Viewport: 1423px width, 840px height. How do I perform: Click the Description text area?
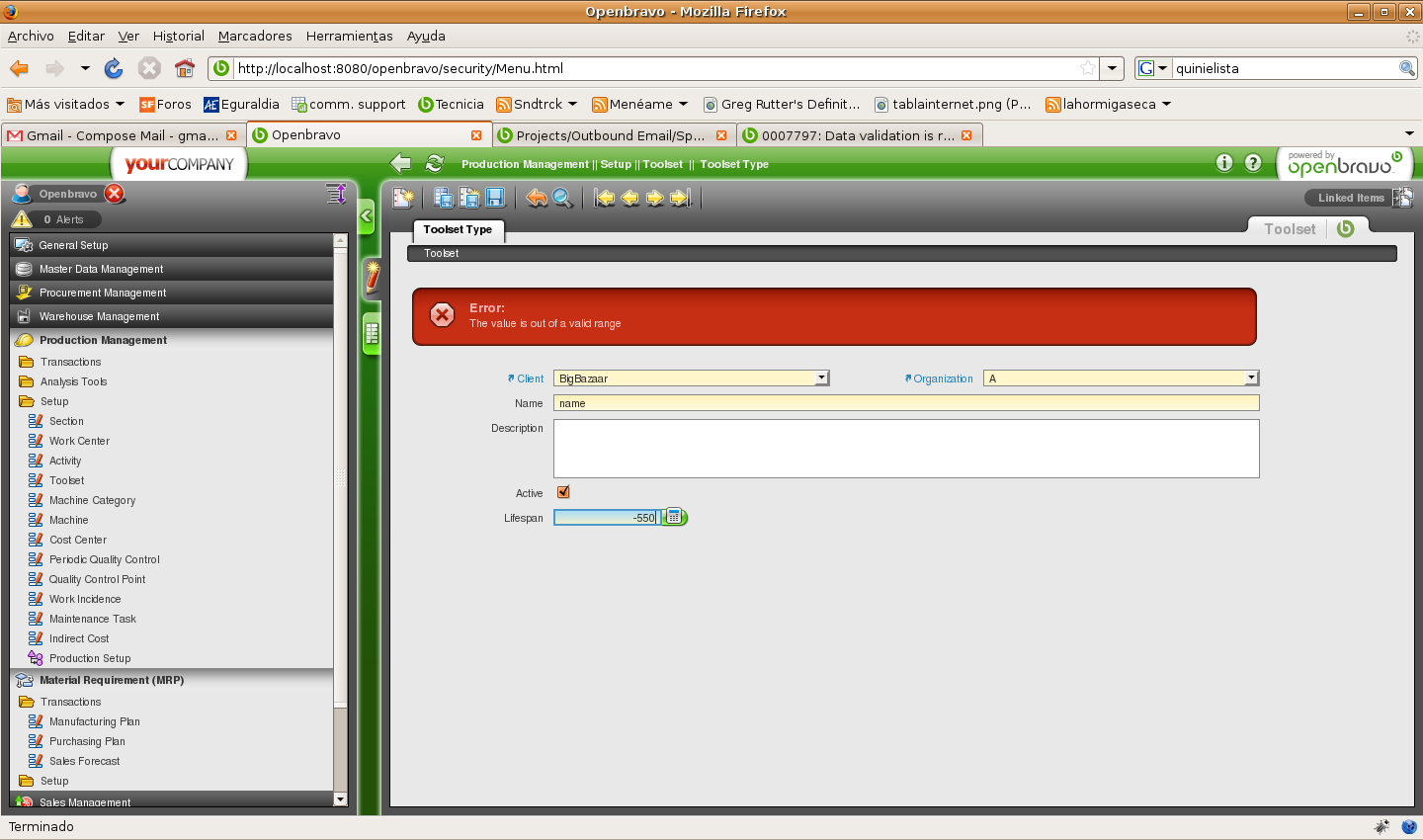(x=905, y=449)
